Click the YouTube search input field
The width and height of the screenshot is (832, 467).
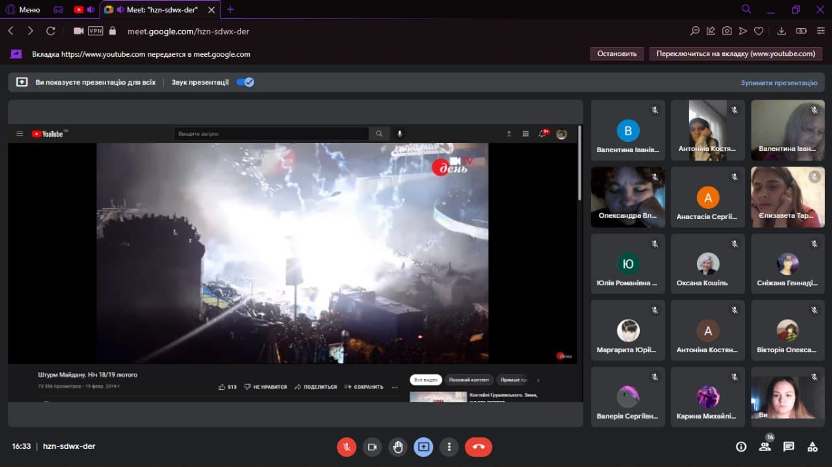270,133
